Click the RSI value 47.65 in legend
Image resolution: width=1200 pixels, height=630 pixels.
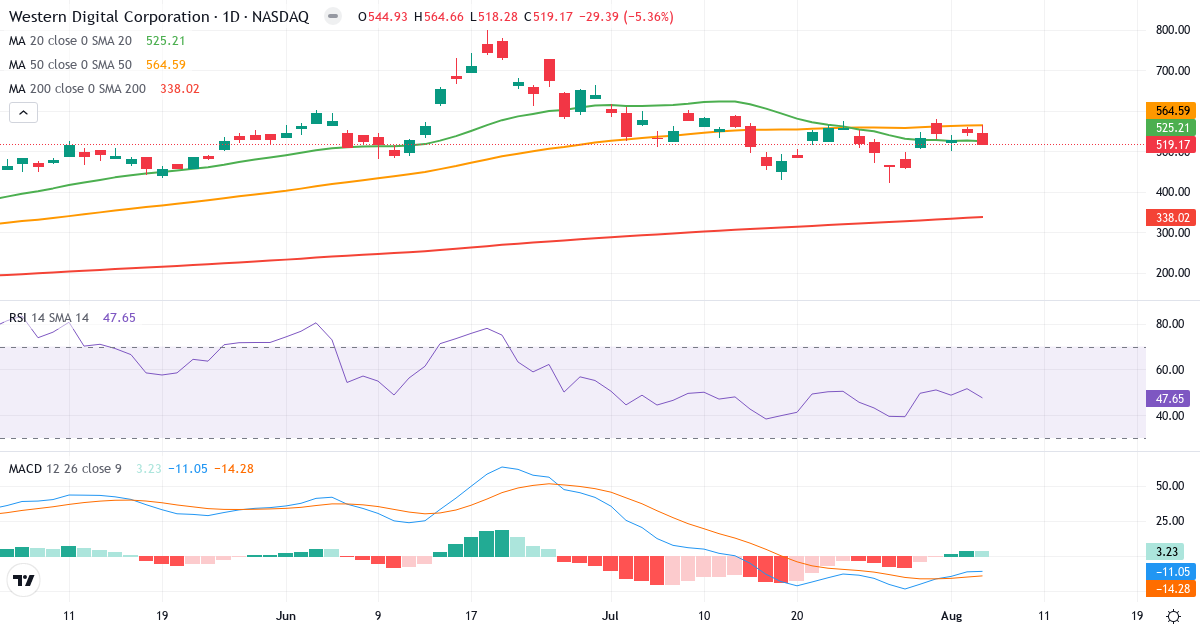pos(118,317)
